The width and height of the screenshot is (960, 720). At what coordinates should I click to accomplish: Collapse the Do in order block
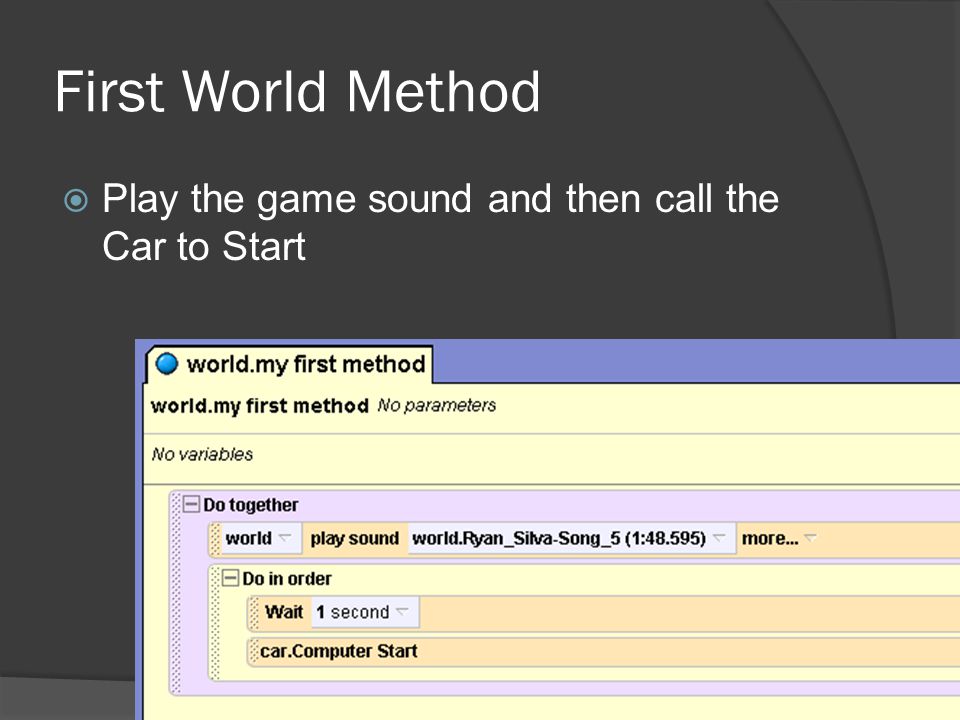pos(230,578)
